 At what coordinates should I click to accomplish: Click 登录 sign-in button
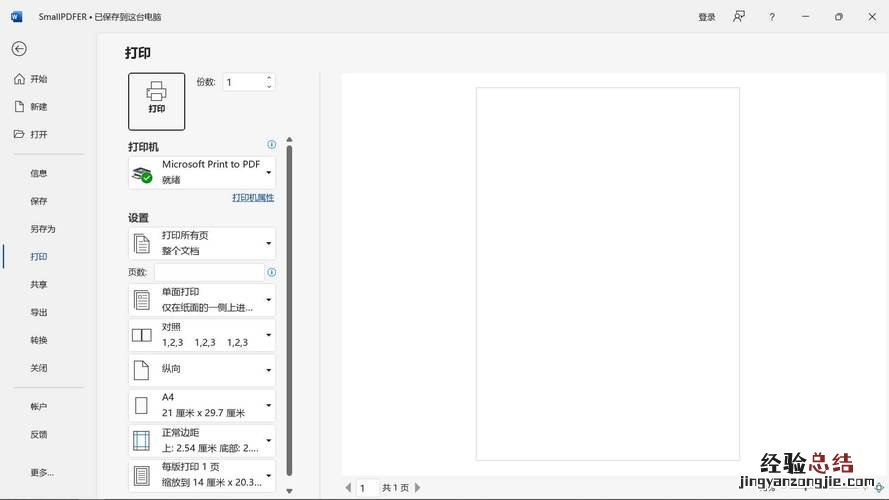coord(706,17)
